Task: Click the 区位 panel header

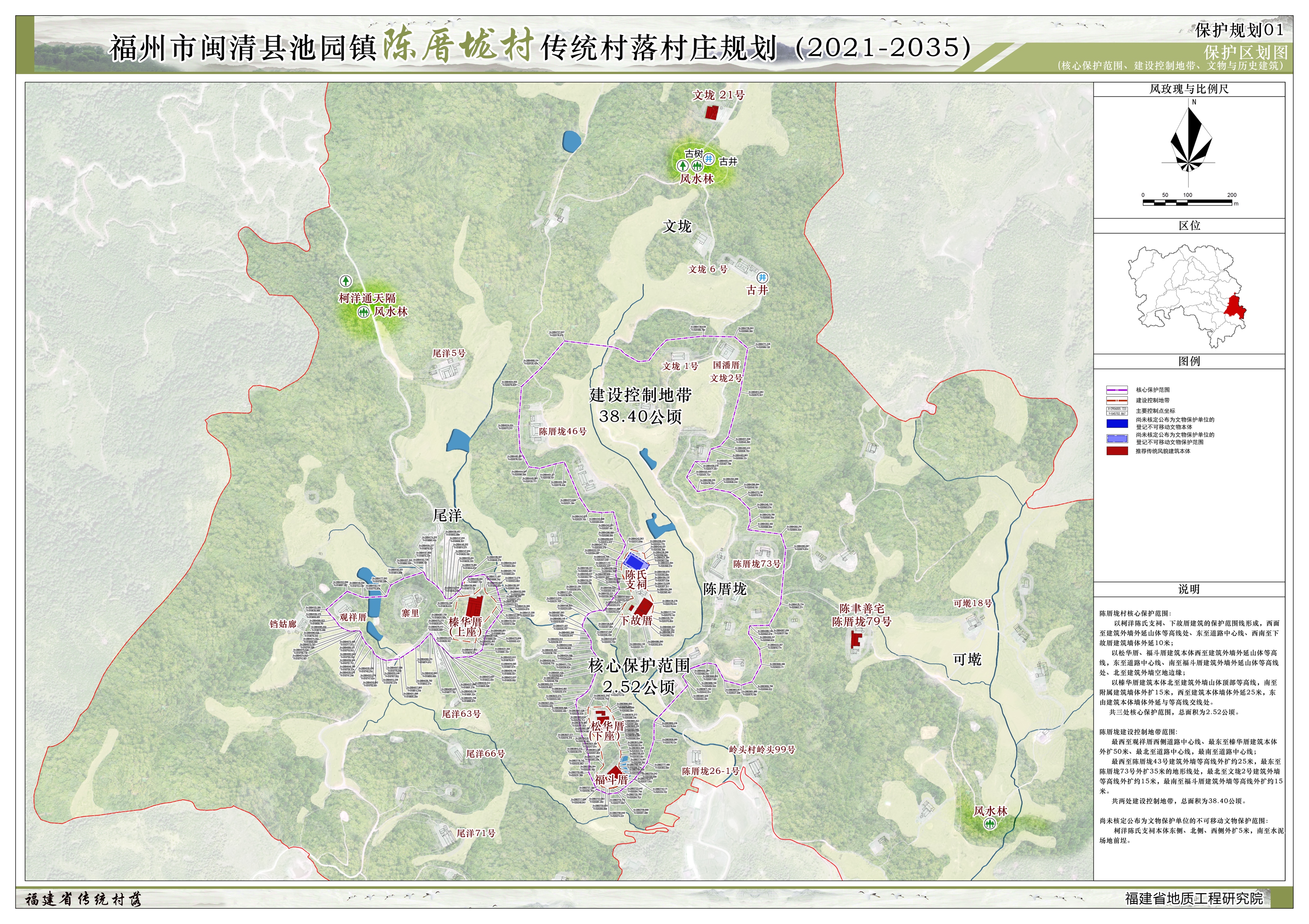Action: 1189,226
